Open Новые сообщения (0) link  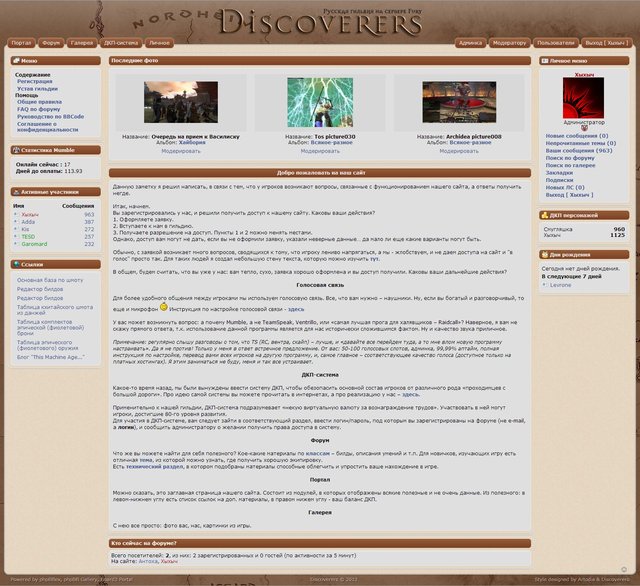[577, 136]
